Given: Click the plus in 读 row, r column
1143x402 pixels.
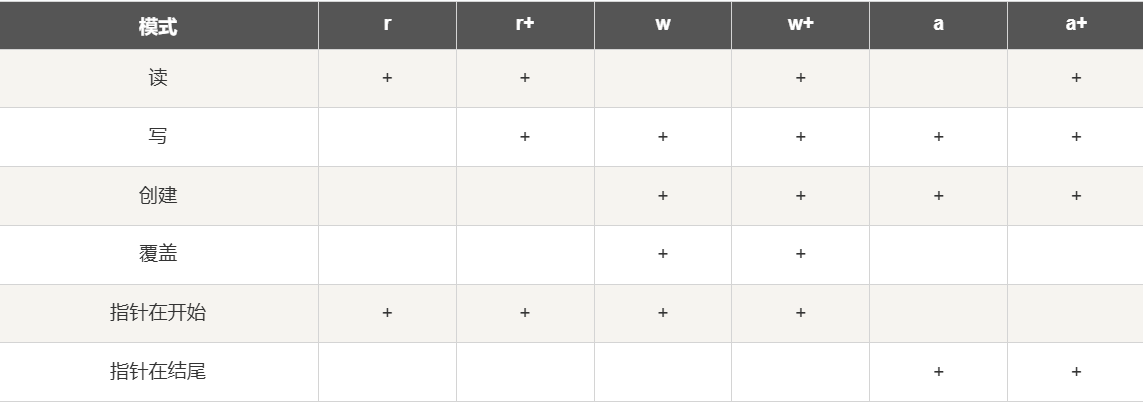Looking at the screenshot, I should pos(387,78).
